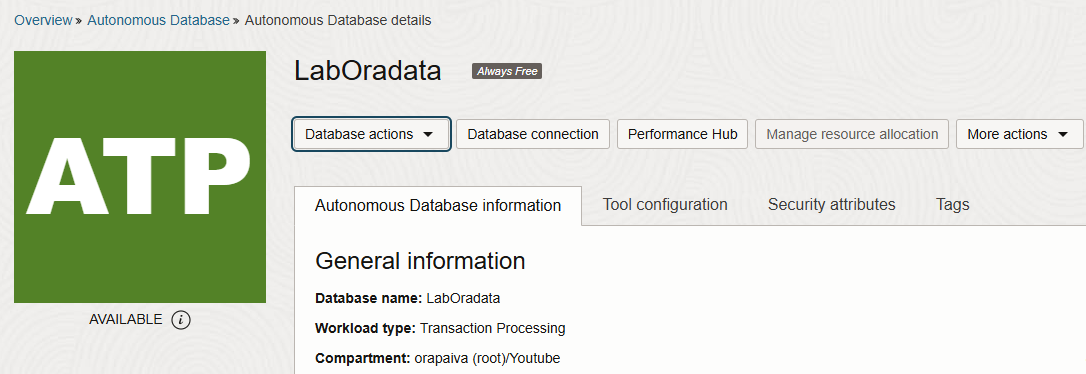The width and height of the screenshot is (1086, 374).
Task: Click the Workload type: Transaction Processing line
Action: tap(440, 328)
